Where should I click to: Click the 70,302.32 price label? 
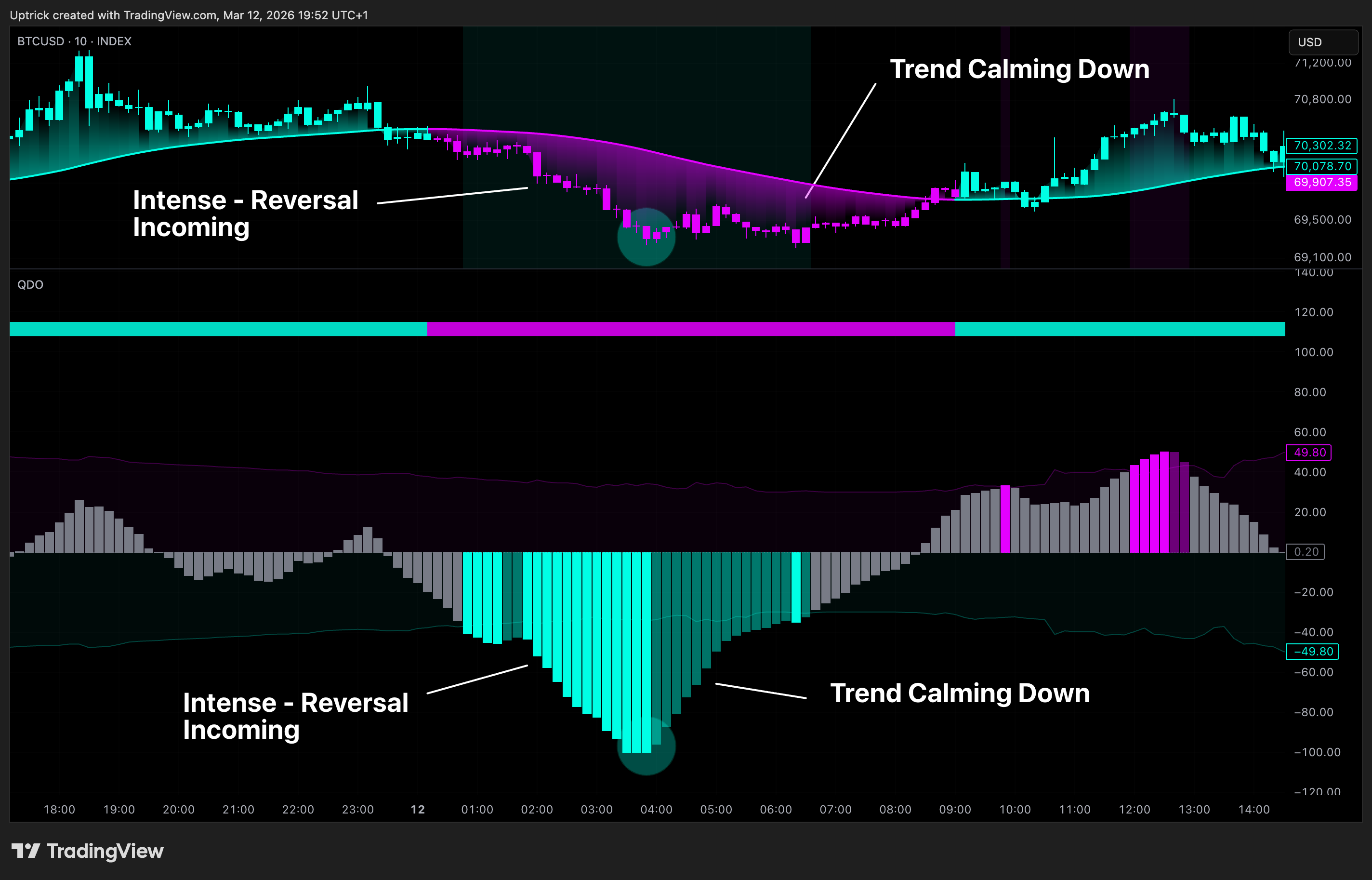point(1322,146)
